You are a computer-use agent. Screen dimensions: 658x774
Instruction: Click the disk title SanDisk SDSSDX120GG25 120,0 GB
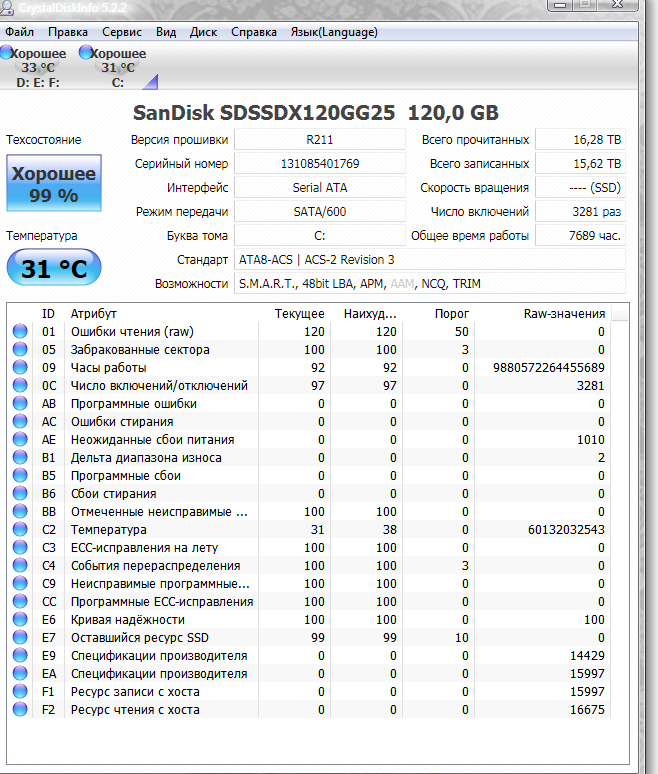pyautogui.click(x=316, y=113)
